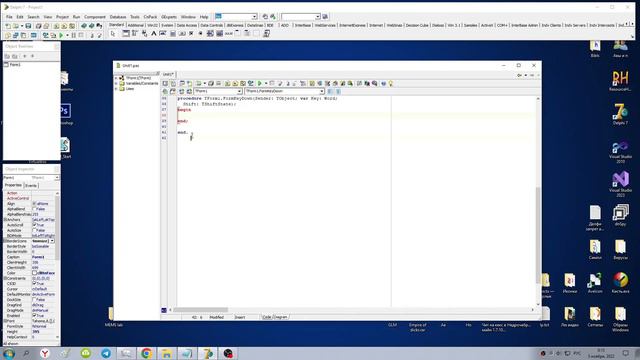This screenshot has width=640, height=360.
Task: Pick the Frames component at palette start
Action: click(x=126, y=34)
